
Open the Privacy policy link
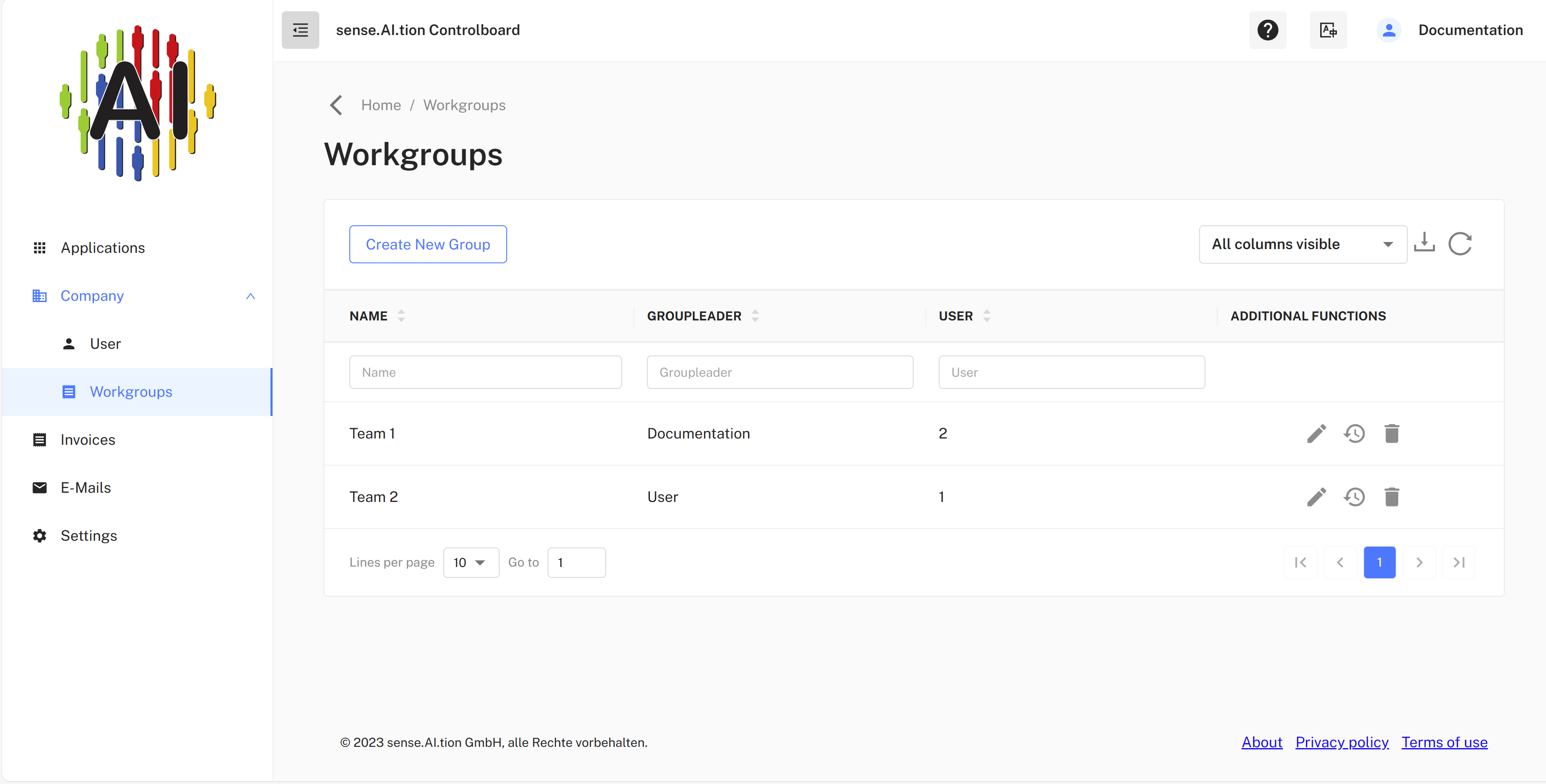click(x=1342, y=743)
